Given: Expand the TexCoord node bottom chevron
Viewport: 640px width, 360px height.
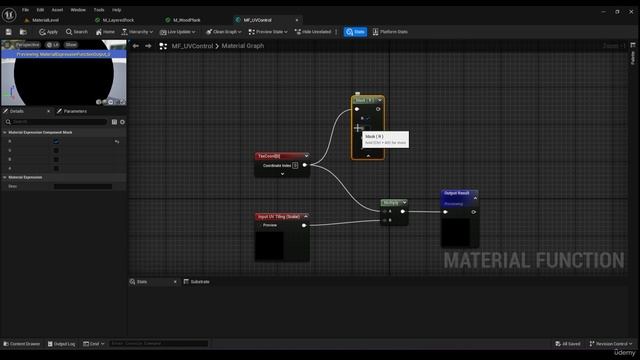Looking at the screenshot, I should pos(282,174).
